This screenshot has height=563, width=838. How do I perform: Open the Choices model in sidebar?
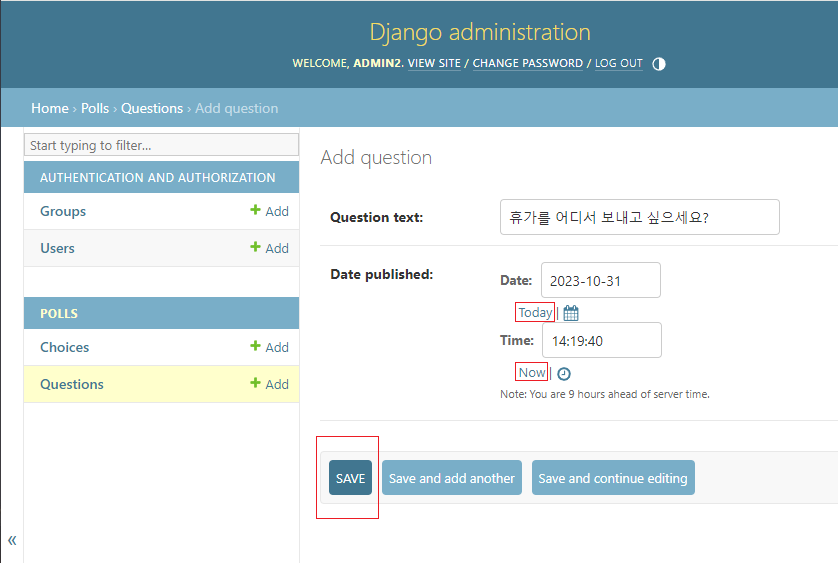[65, 347]
